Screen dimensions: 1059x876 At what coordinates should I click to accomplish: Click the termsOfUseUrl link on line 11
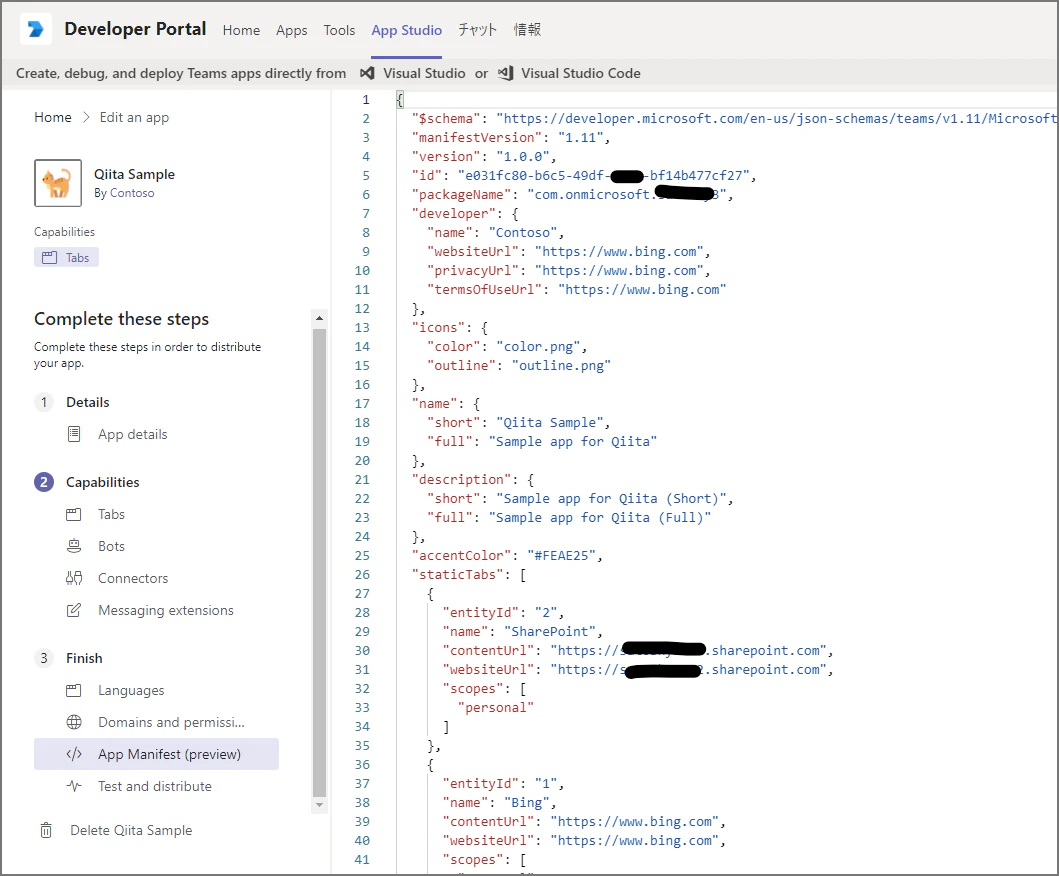coord(642,290)
